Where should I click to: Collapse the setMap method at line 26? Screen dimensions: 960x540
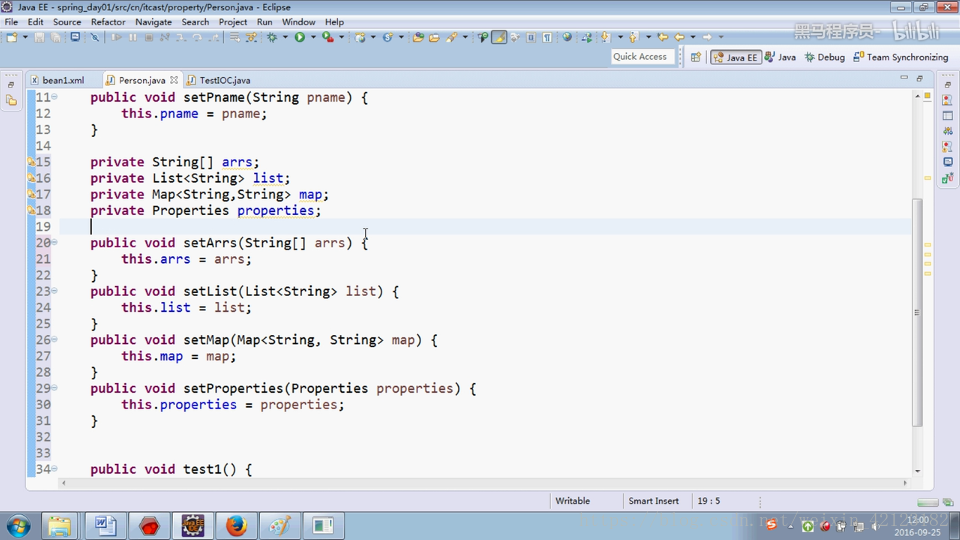coord(54,339)
